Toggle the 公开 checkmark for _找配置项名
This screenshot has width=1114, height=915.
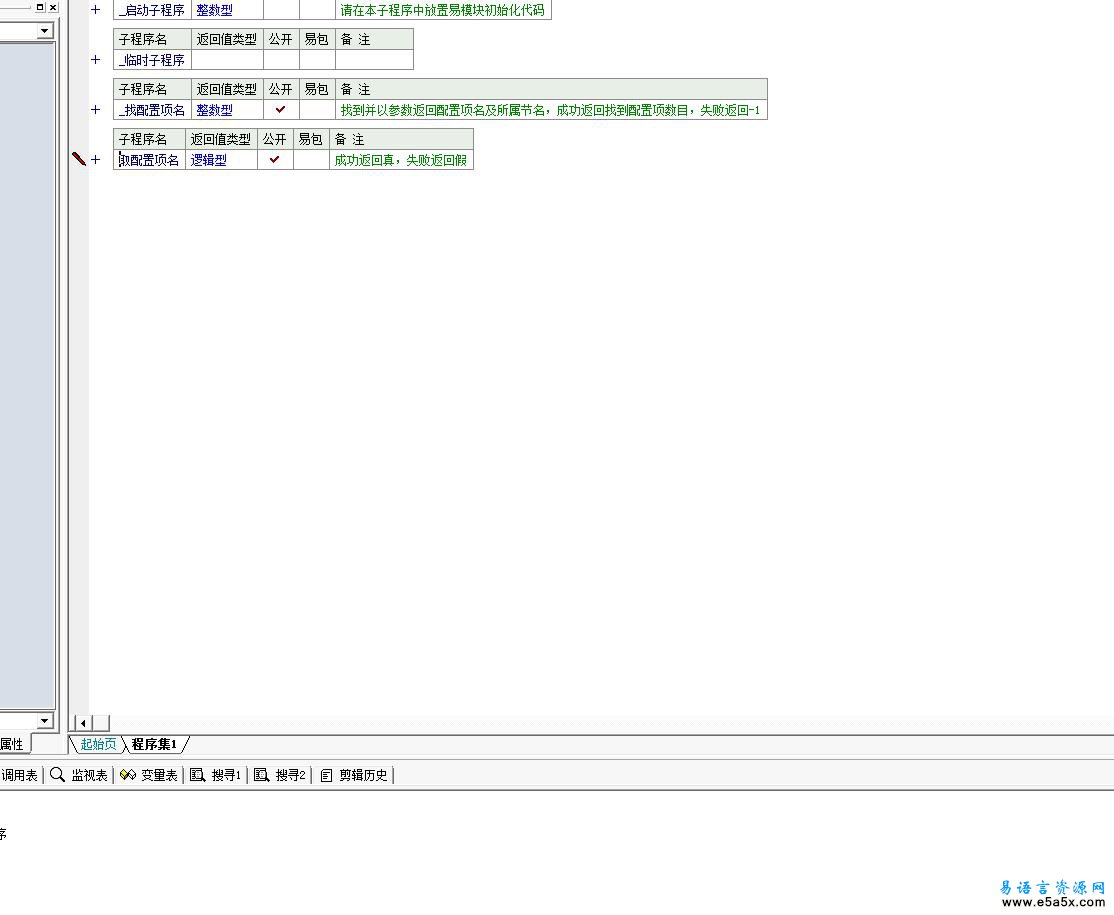pyautogui.click(x=281, y=109)
